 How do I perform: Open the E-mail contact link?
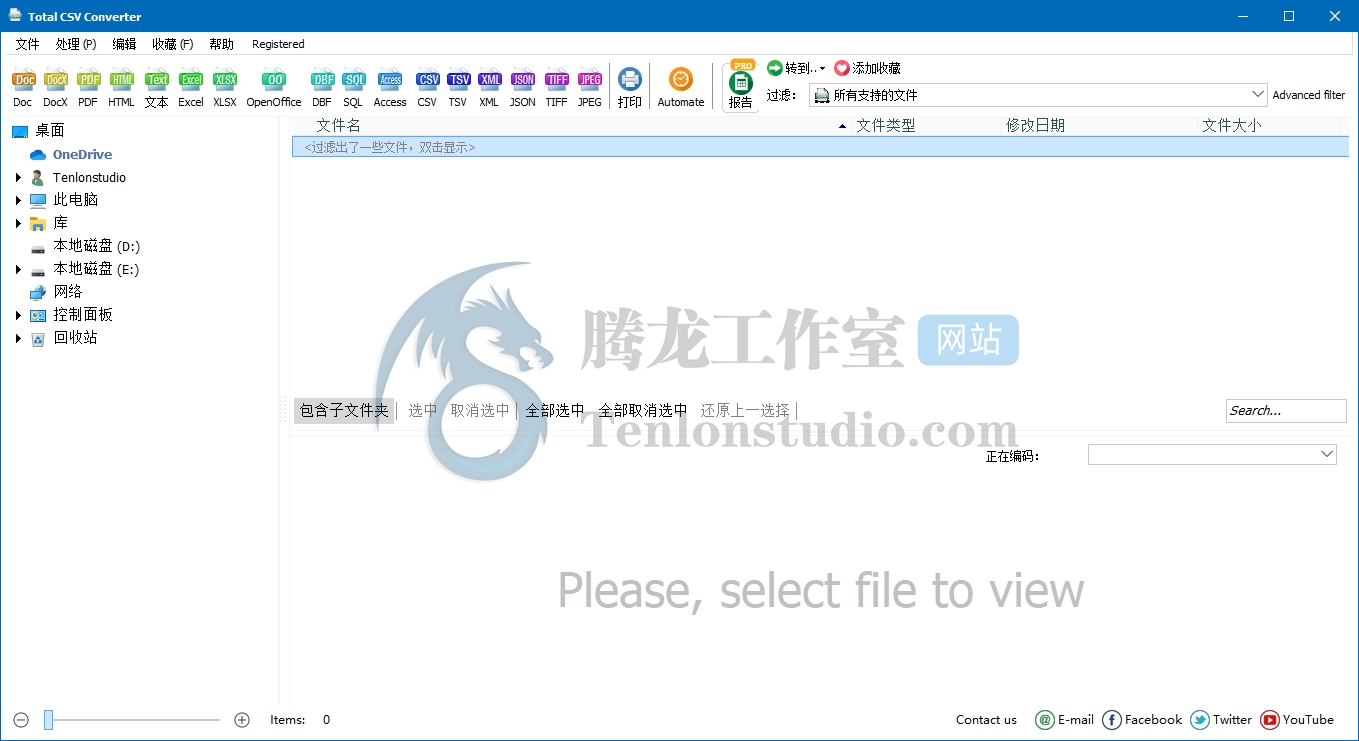tap(1064, 720)
